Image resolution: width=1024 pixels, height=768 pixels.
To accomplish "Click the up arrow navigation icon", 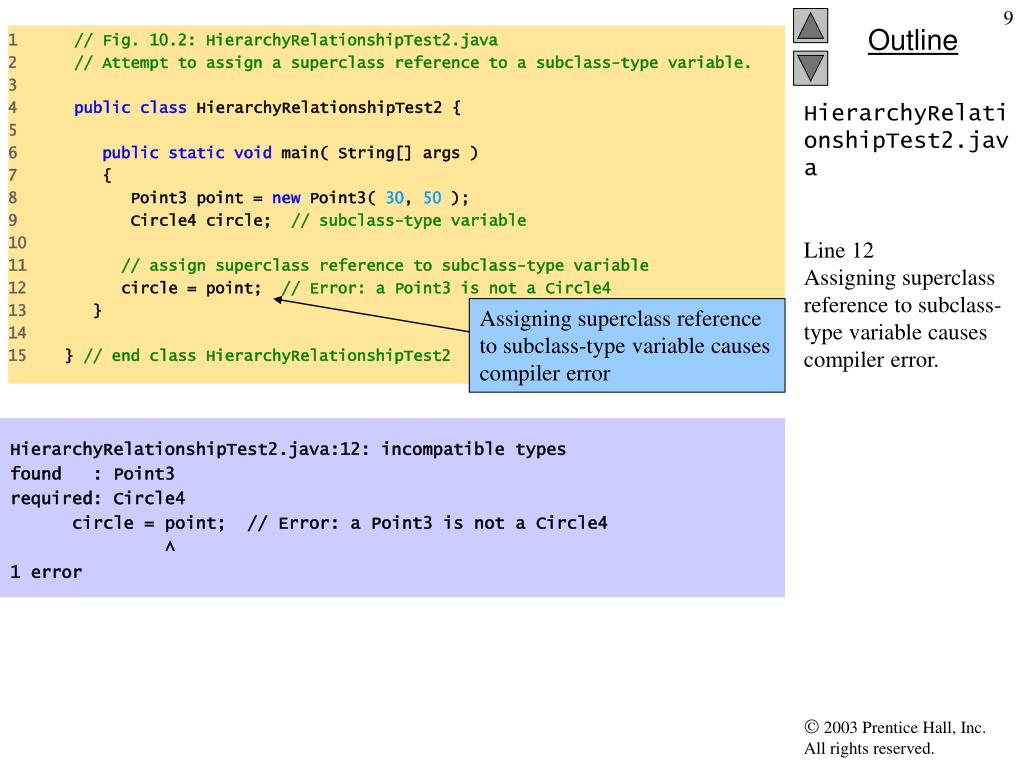I will (x=810, y=25).
